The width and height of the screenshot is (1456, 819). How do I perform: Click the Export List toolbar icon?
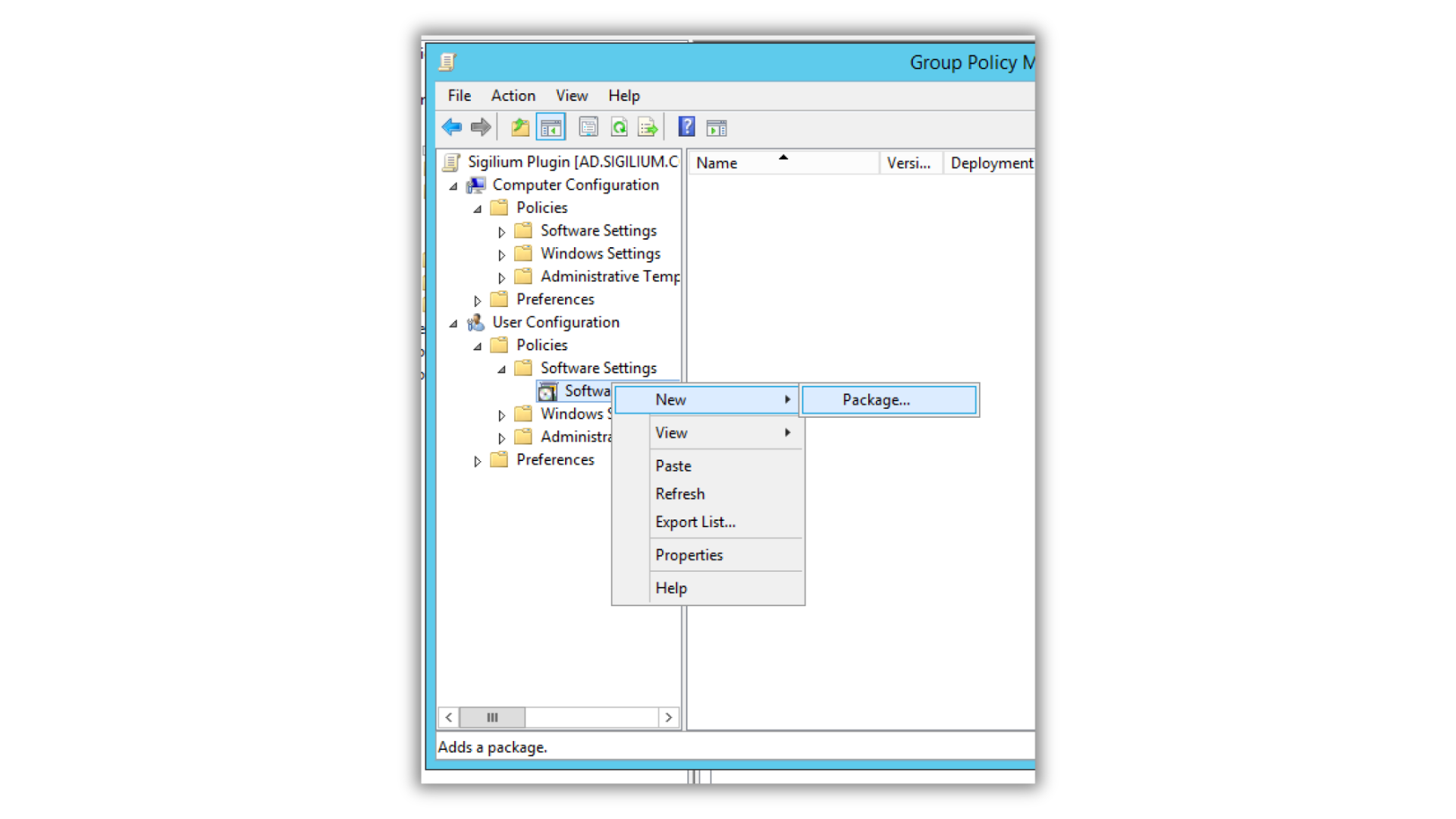(x=648, y=127)
